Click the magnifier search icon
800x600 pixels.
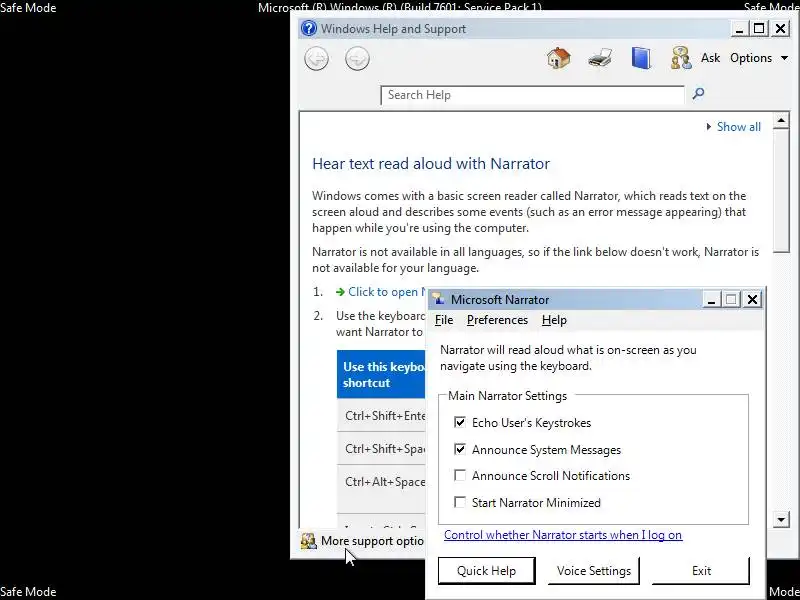click(698, 93)
